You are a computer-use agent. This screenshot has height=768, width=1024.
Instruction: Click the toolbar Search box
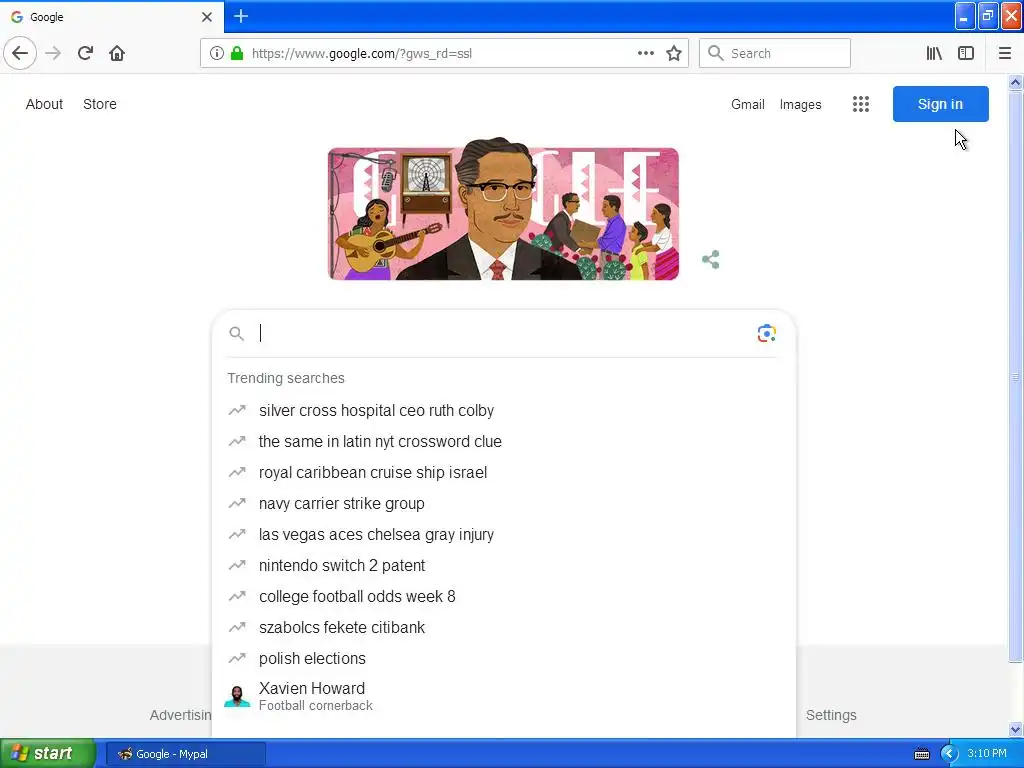(x=775, y=53)
